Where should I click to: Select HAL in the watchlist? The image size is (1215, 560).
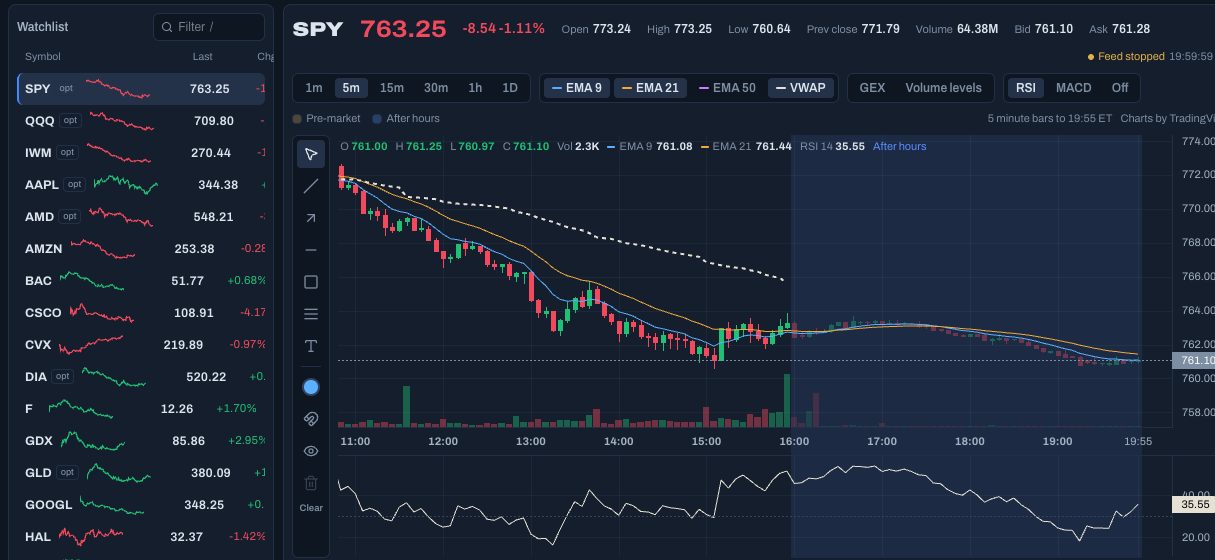point(141,537)
